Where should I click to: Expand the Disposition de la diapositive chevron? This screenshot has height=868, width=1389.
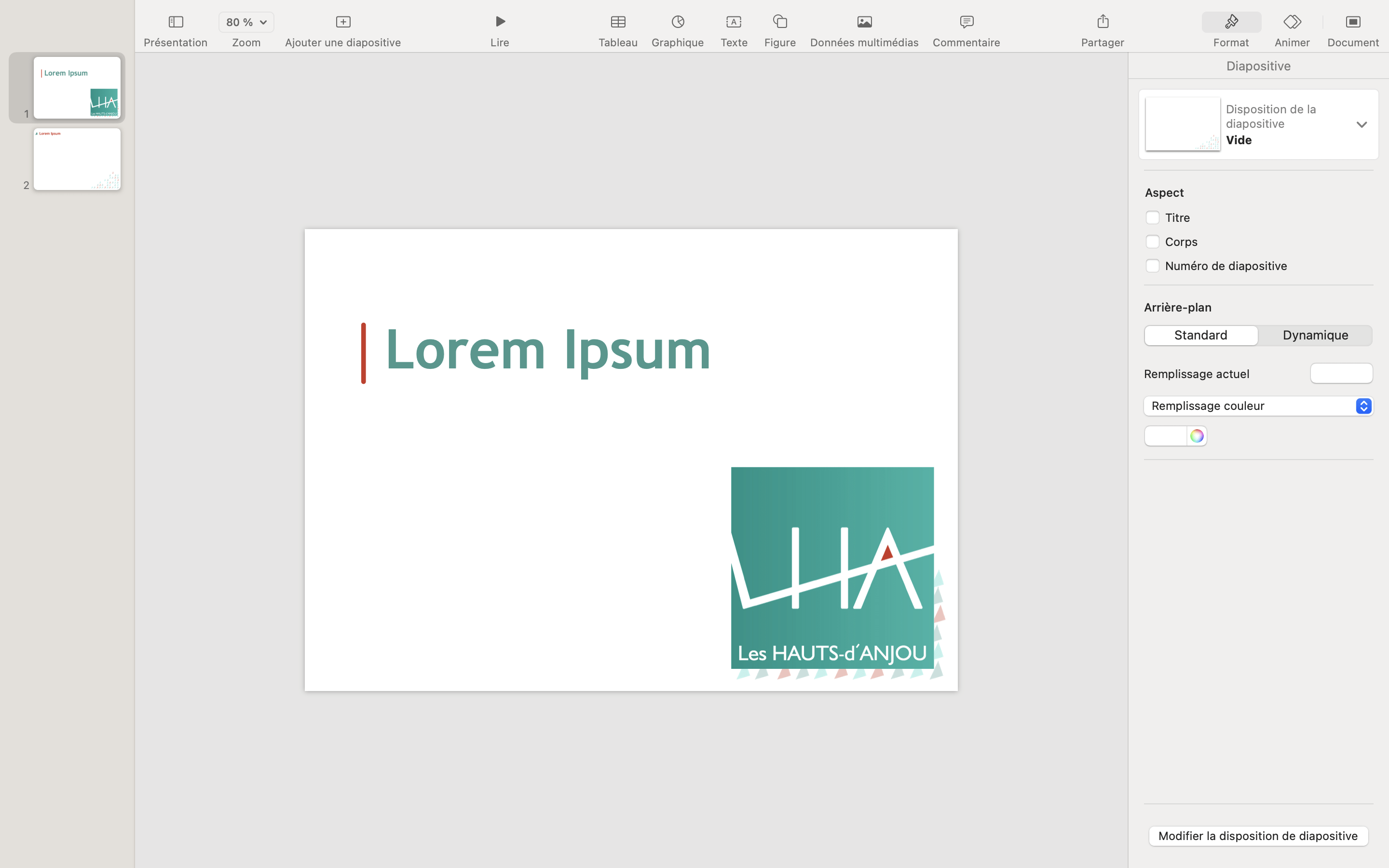point(1361,124)
